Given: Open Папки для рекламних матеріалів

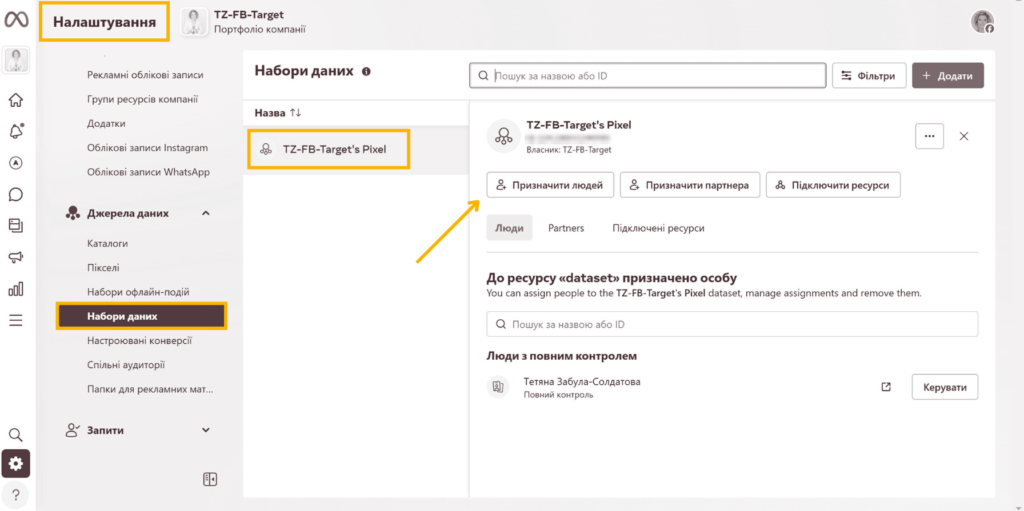Looking at the screenshot, I should click(150, 389).
